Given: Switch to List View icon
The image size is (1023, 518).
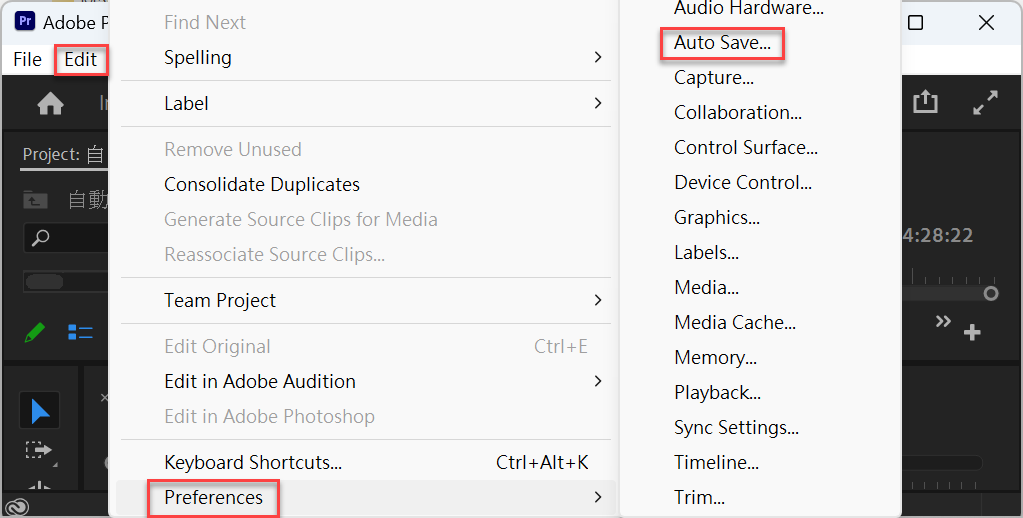Looking at the screenshot, I should click(80, 333).
